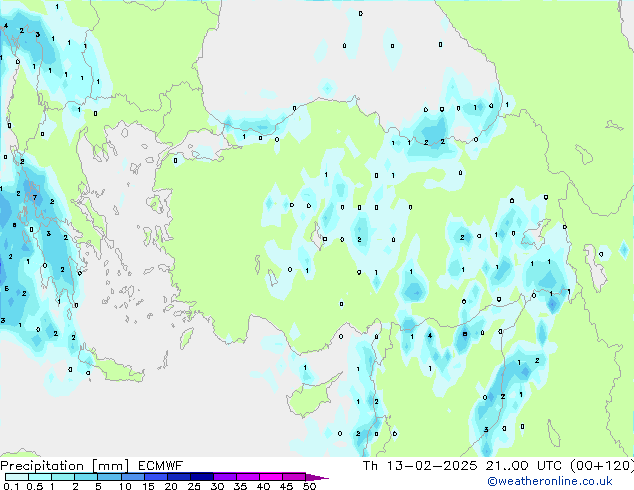Click the ECMWF model label
This screenshot has height=490, width=634.
click(x=161, y=466)
